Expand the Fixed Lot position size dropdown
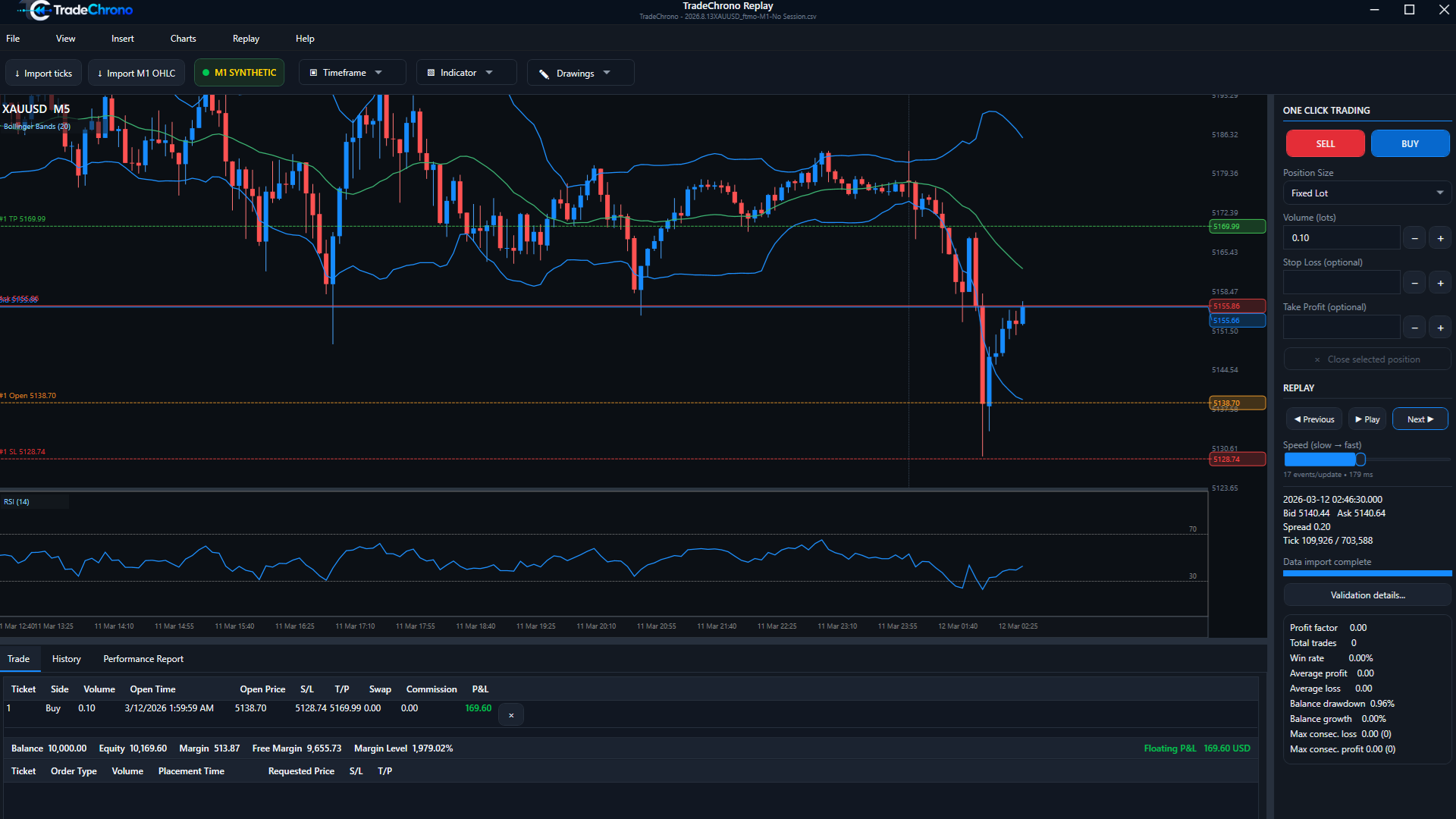 [x=1367, y=193]
